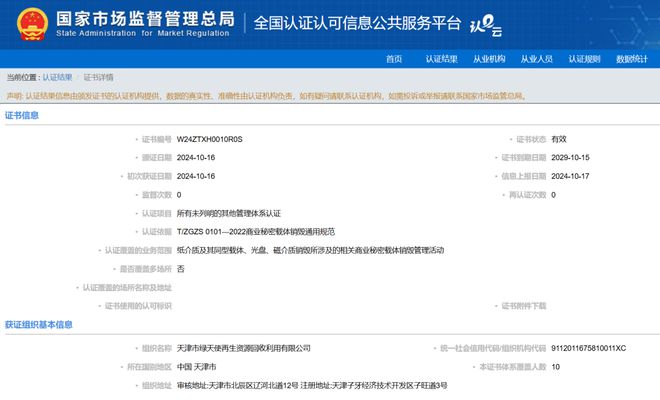Viewport: 660px width, 400px height.
Task: Click region value 中国 天津市
Action: [197, 367]
